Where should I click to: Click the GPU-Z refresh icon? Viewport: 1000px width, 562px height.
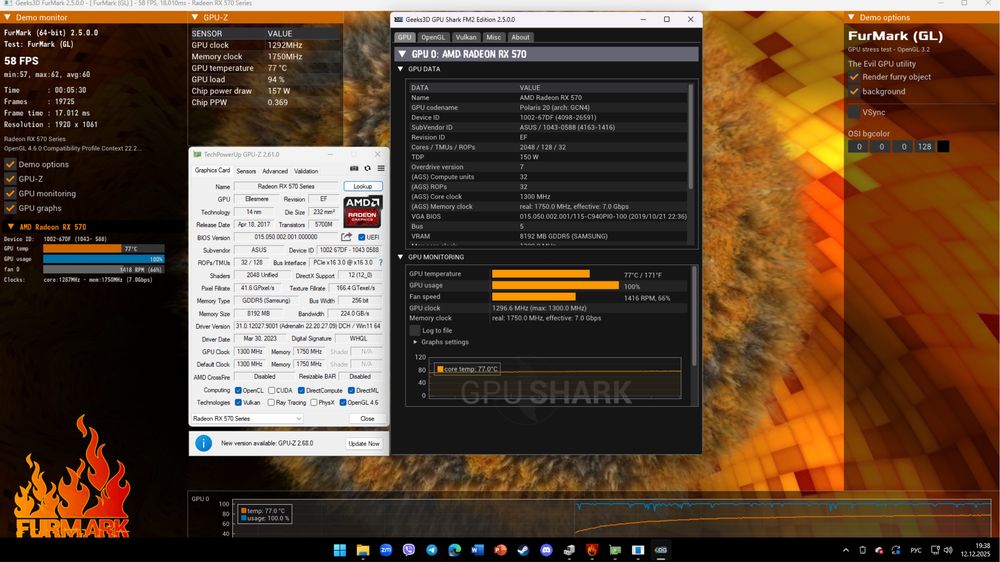tap(367, 168)
